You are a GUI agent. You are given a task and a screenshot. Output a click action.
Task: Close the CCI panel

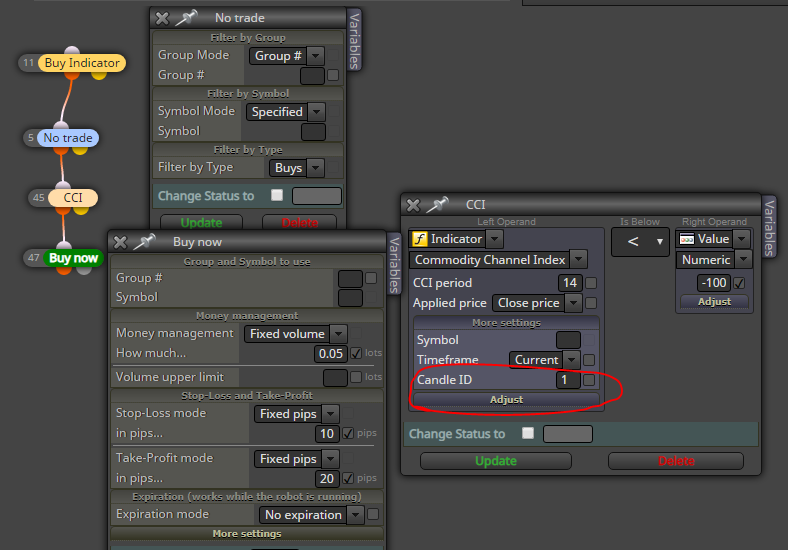(x=413, y=205)
